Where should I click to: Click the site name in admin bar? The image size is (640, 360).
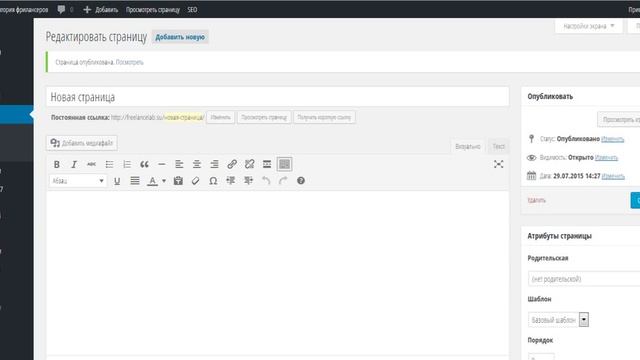[24, 9]
